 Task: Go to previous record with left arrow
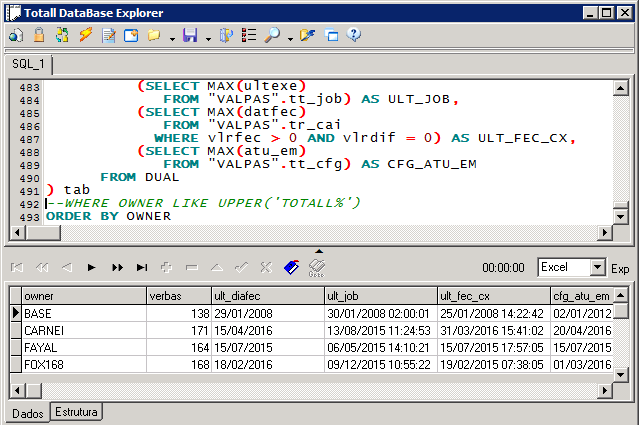point(67,267)
